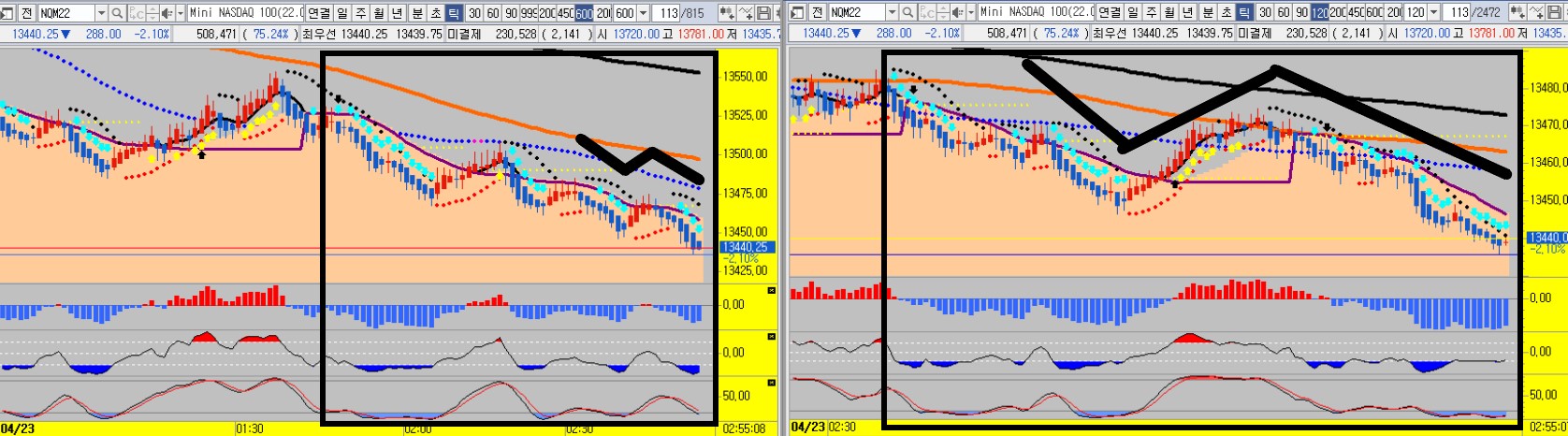The width and height of the screenshot is (1568, 436).
Task: Click the 전 button in left chart
Action: click(27, 13)
